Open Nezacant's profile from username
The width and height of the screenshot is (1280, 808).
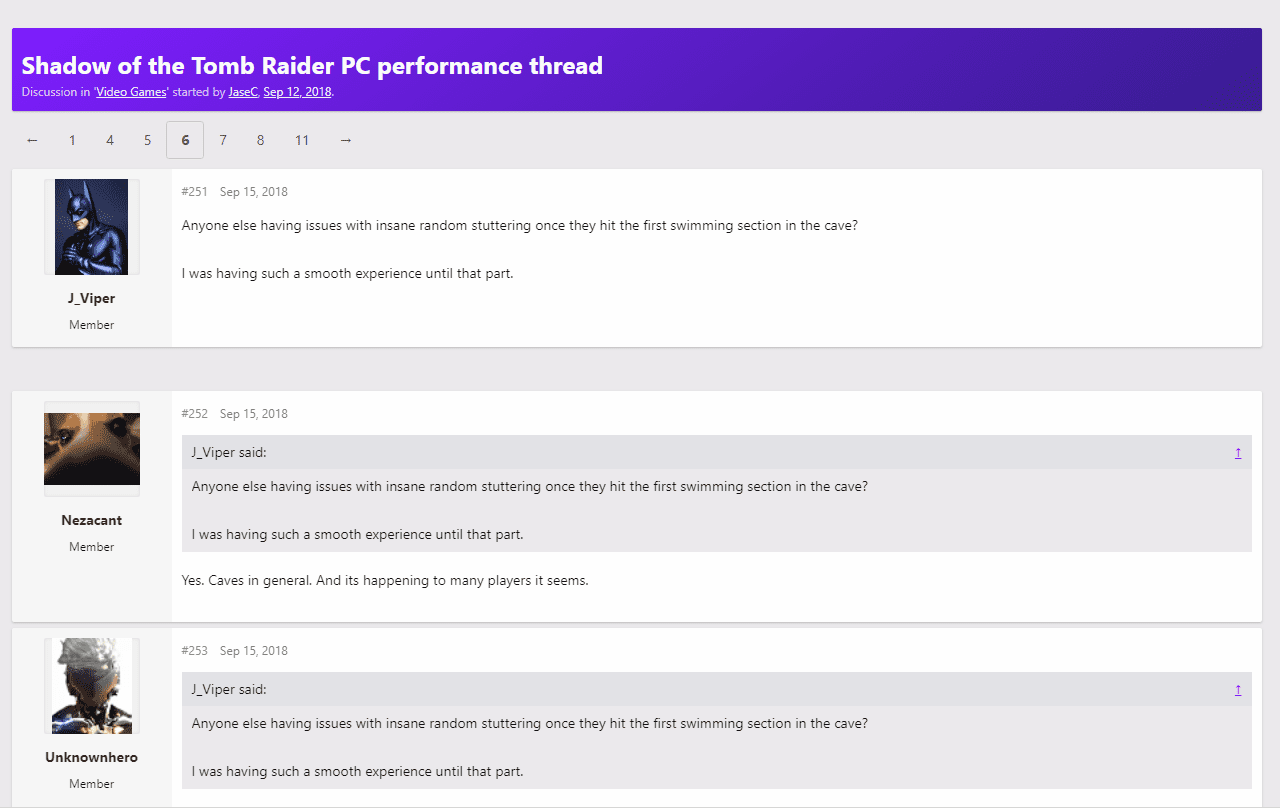tap(92, 520)
